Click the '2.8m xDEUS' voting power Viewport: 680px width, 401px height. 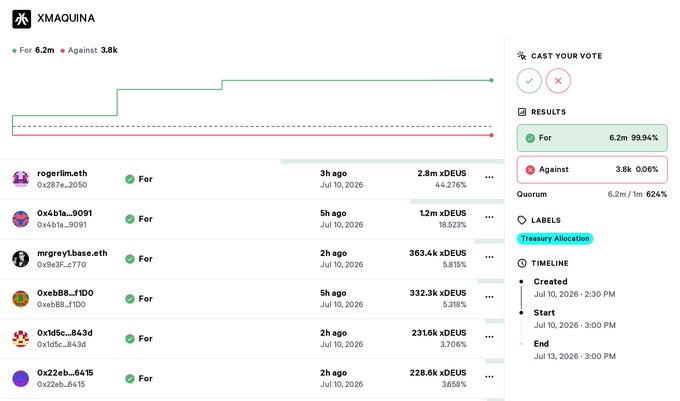[x=442, y=173]
